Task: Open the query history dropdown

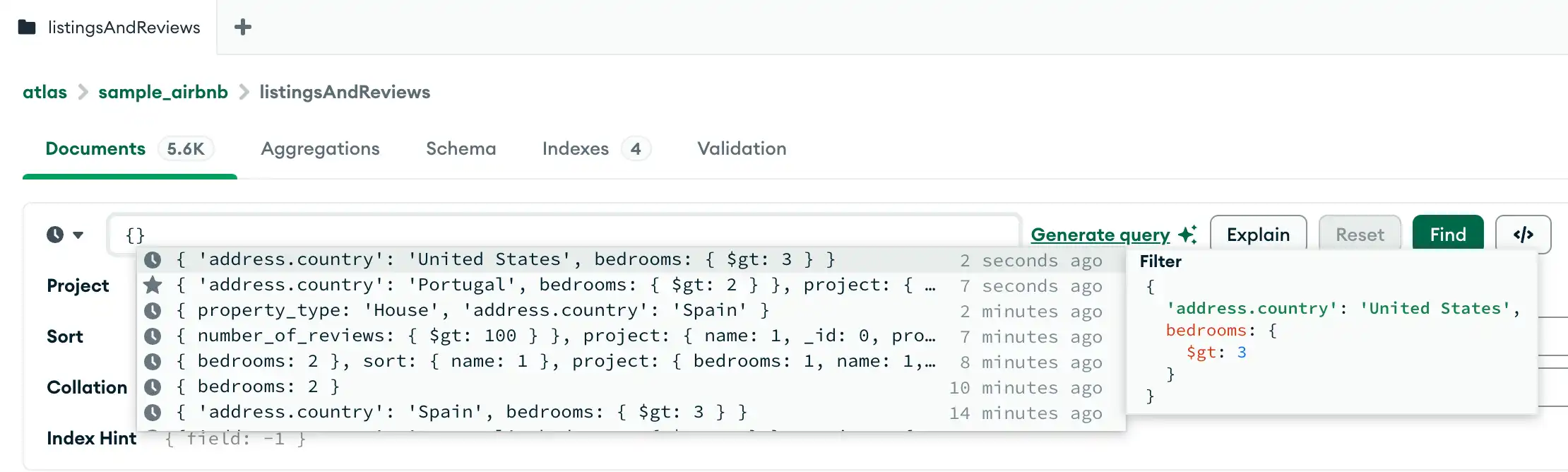Action: point(56,235)
